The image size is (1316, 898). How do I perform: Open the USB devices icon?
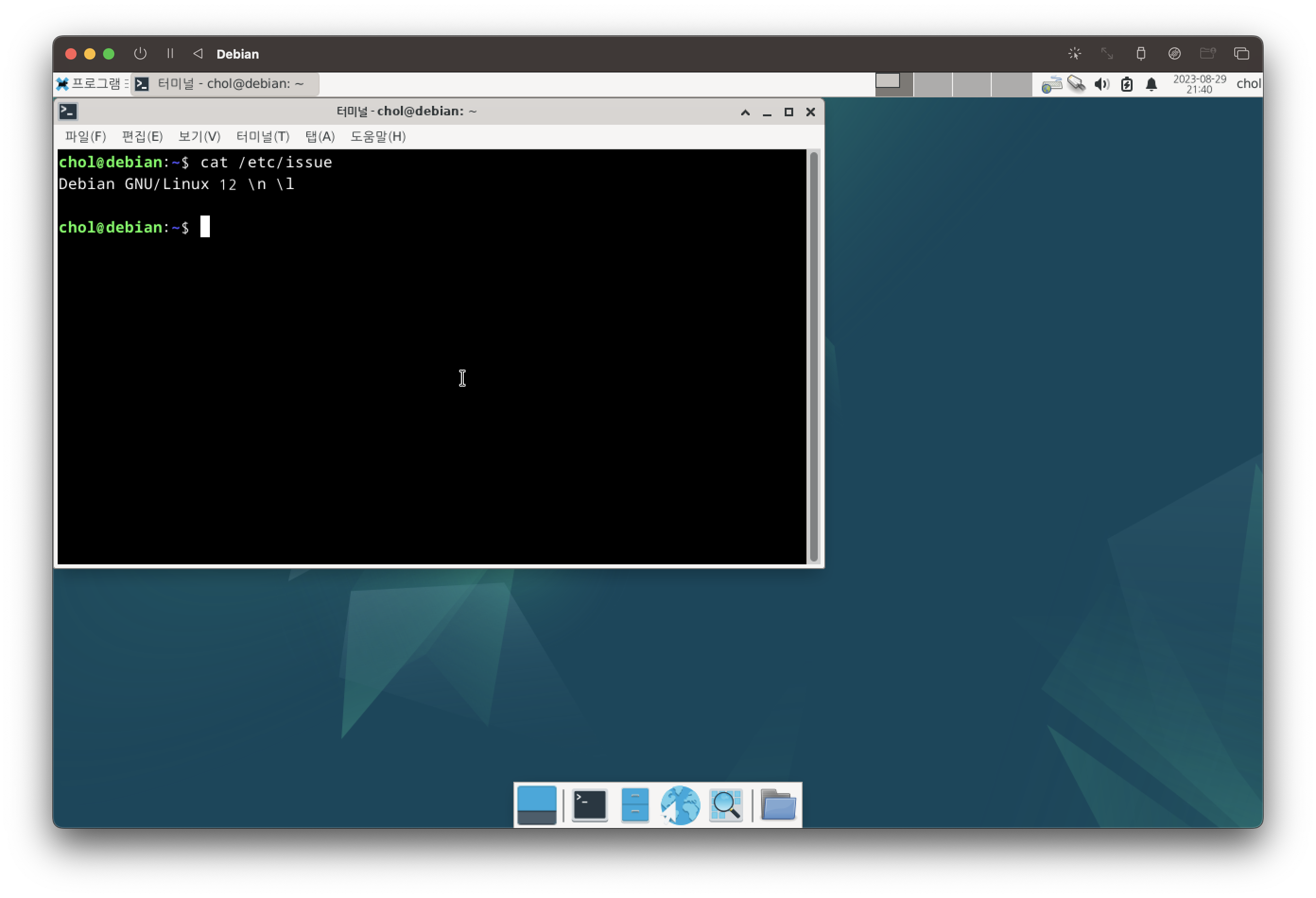pos(1141,54)
